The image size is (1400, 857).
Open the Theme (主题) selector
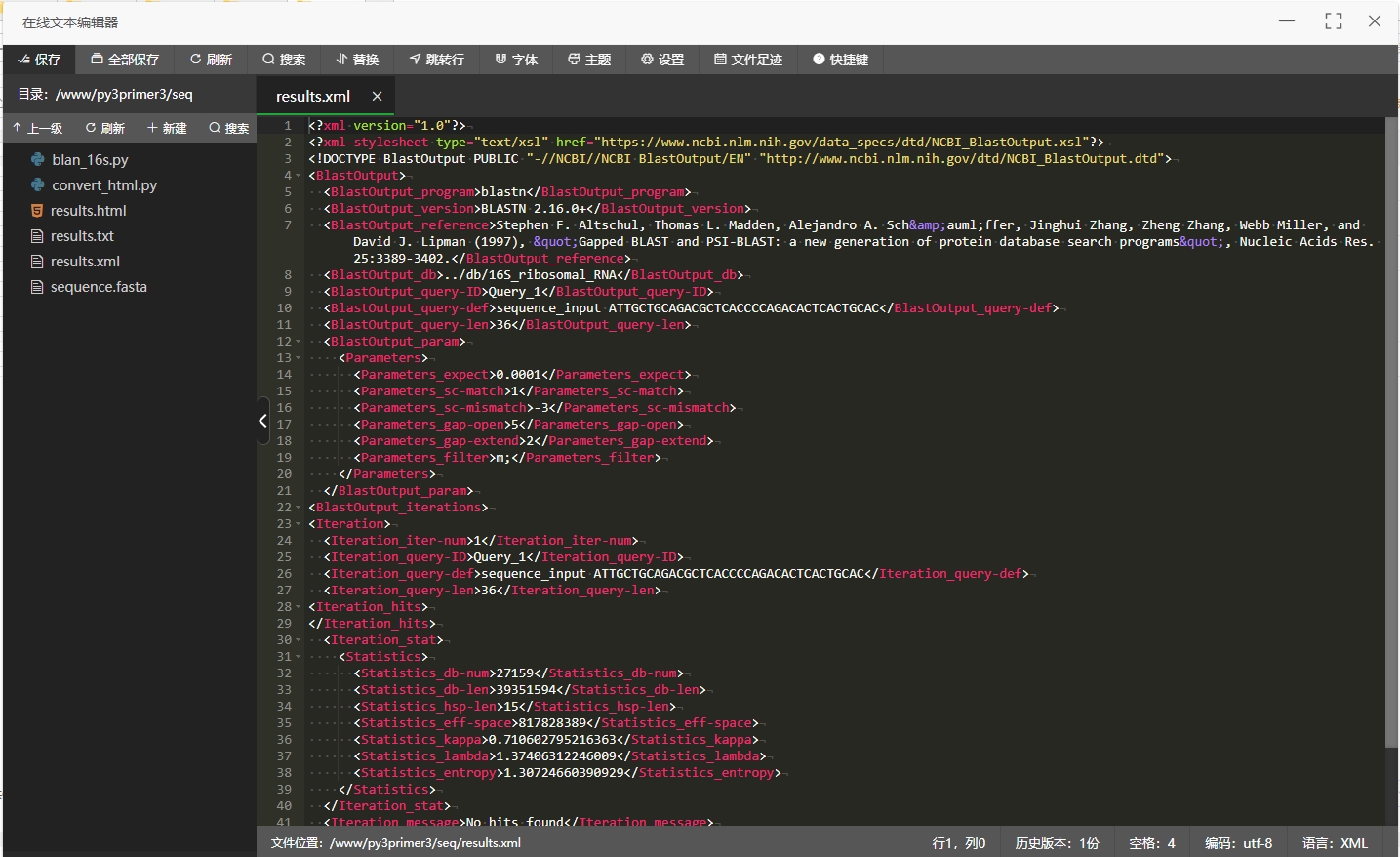[x=589, y=60]
